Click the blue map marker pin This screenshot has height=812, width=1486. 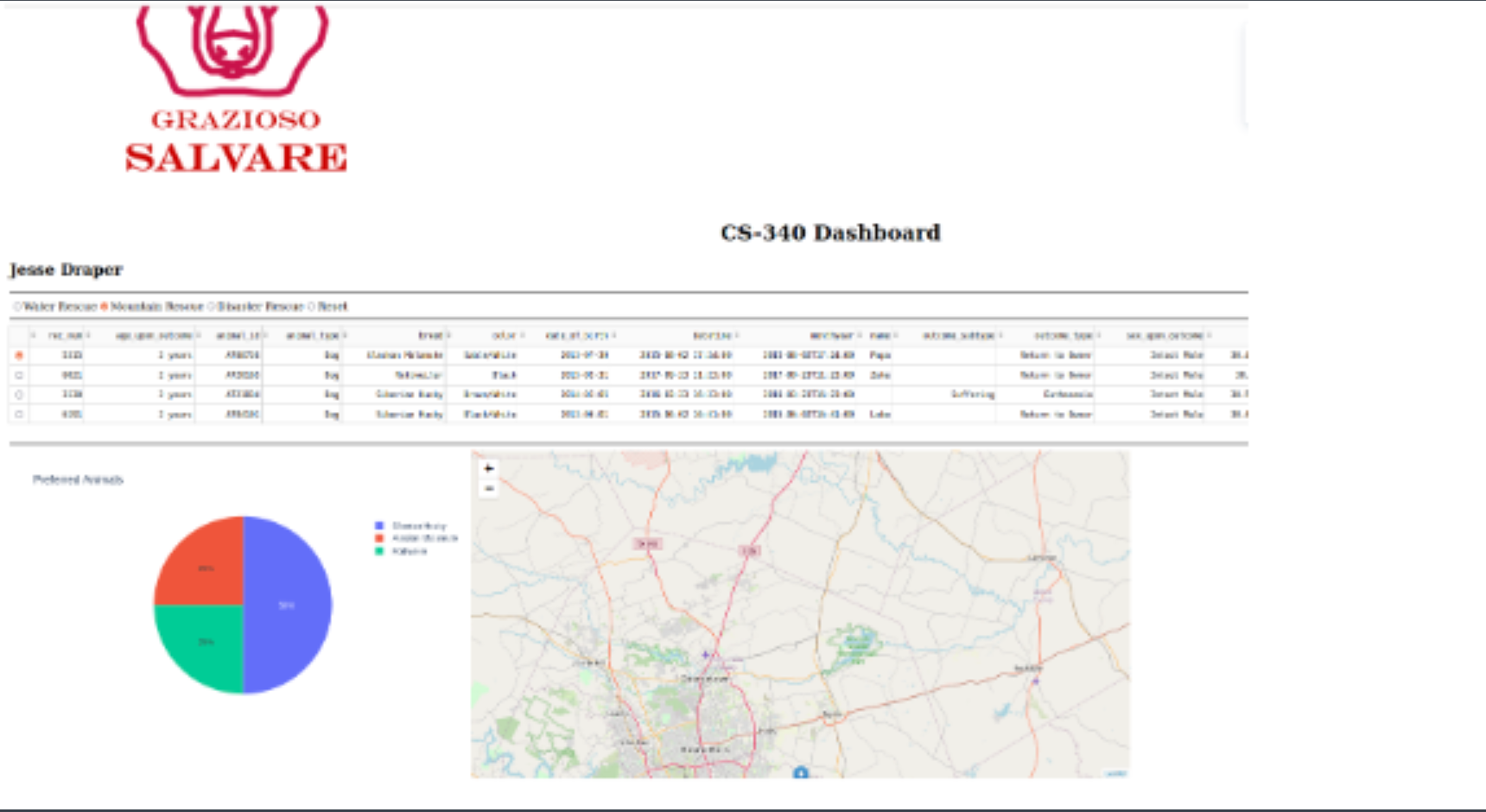tap(801, 773)
